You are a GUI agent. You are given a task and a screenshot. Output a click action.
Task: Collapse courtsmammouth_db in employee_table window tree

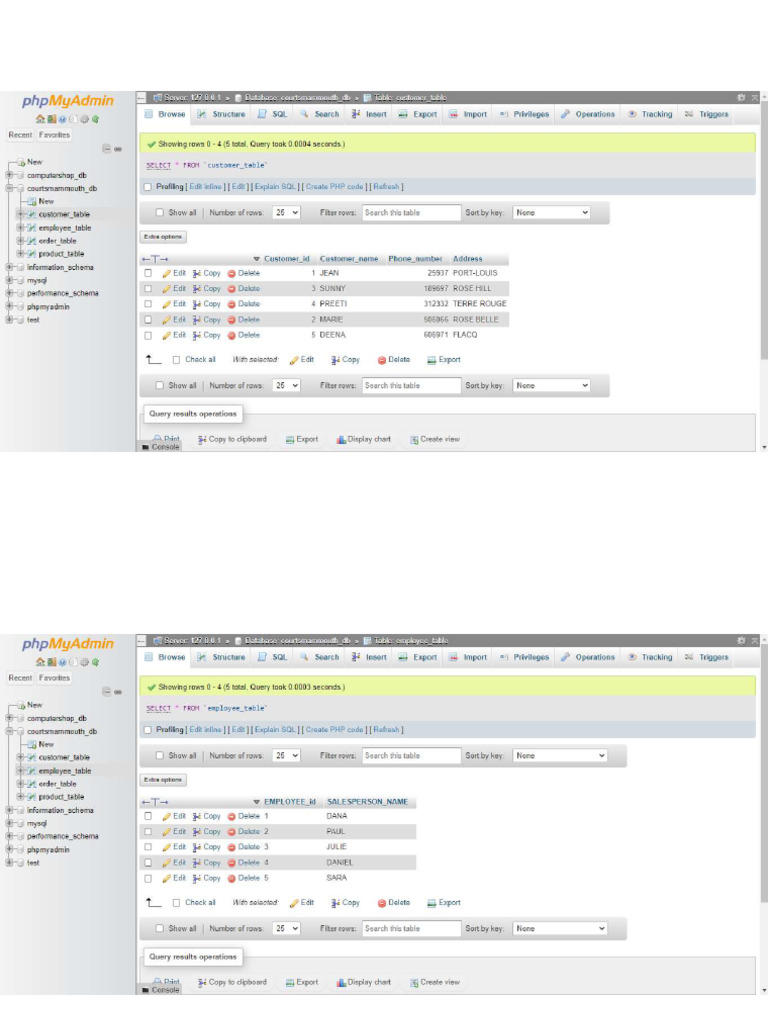9,731
